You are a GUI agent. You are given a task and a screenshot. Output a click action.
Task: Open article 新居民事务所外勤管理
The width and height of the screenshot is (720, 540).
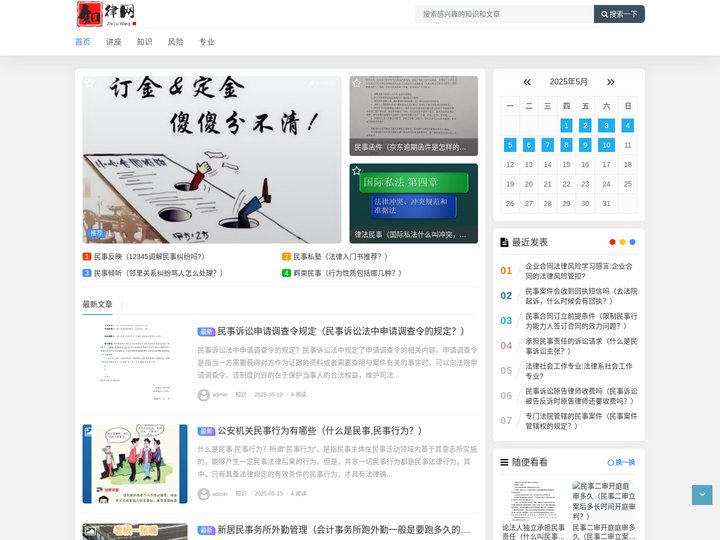click(343, 529)
